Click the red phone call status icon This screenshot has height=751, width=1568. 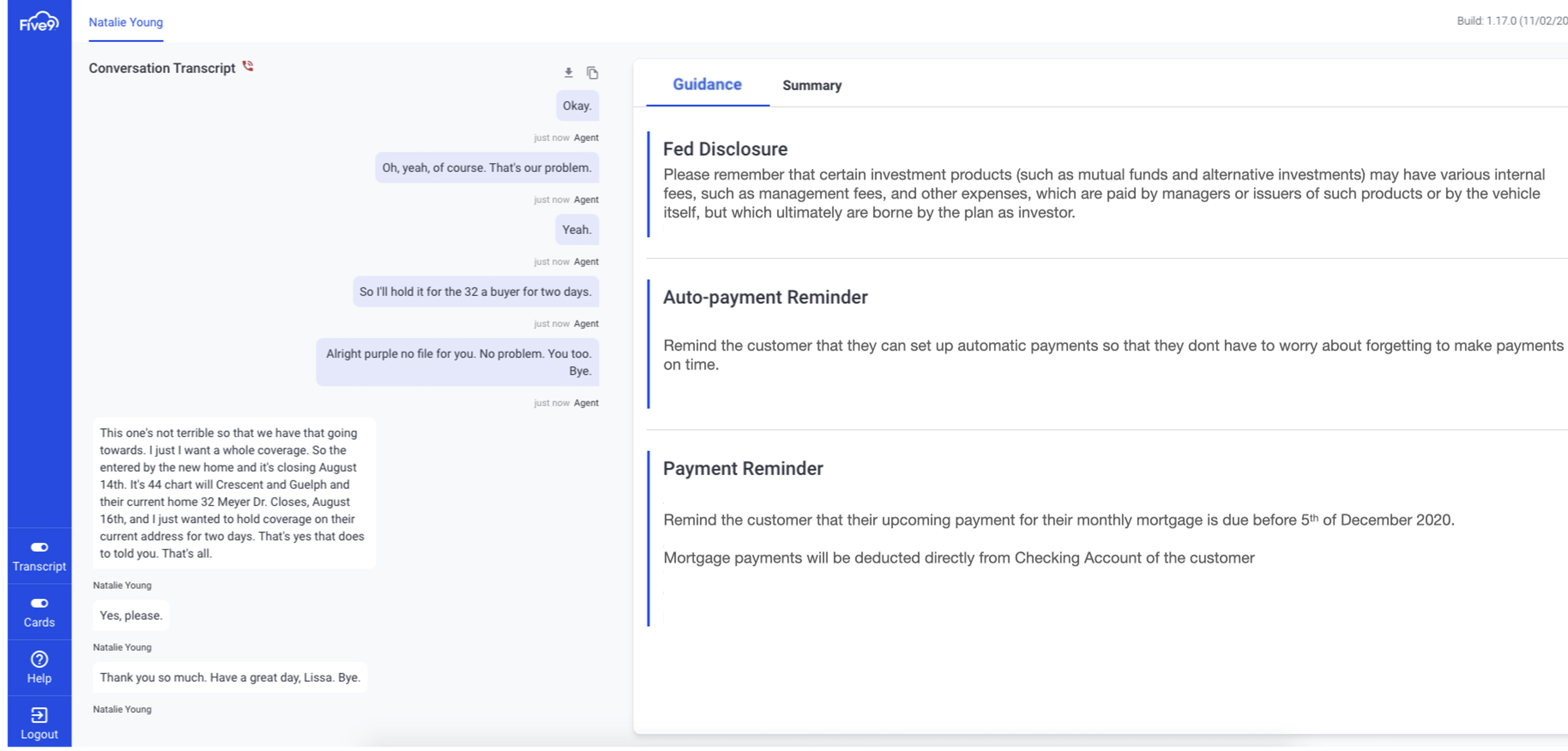click(x=248, y=66)
